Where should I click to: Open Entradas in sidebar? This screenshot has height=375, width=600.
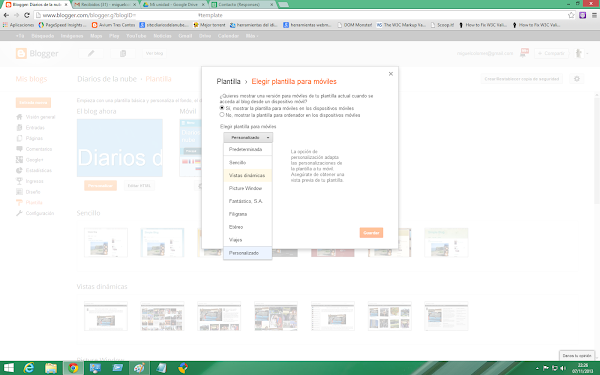pos(30,128)
